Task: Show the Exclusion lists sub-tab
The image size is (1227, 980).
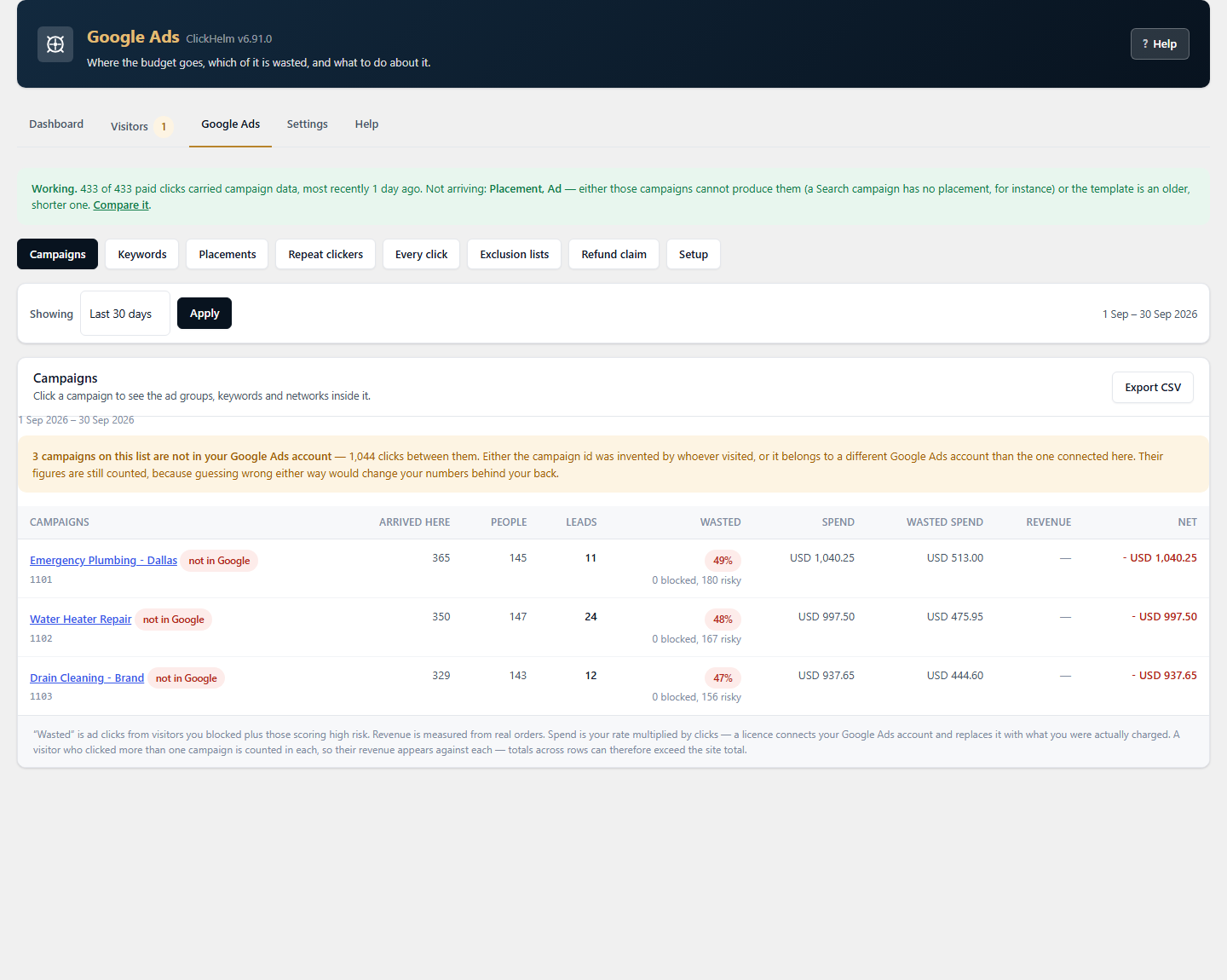Action: (x=514, y=255)
